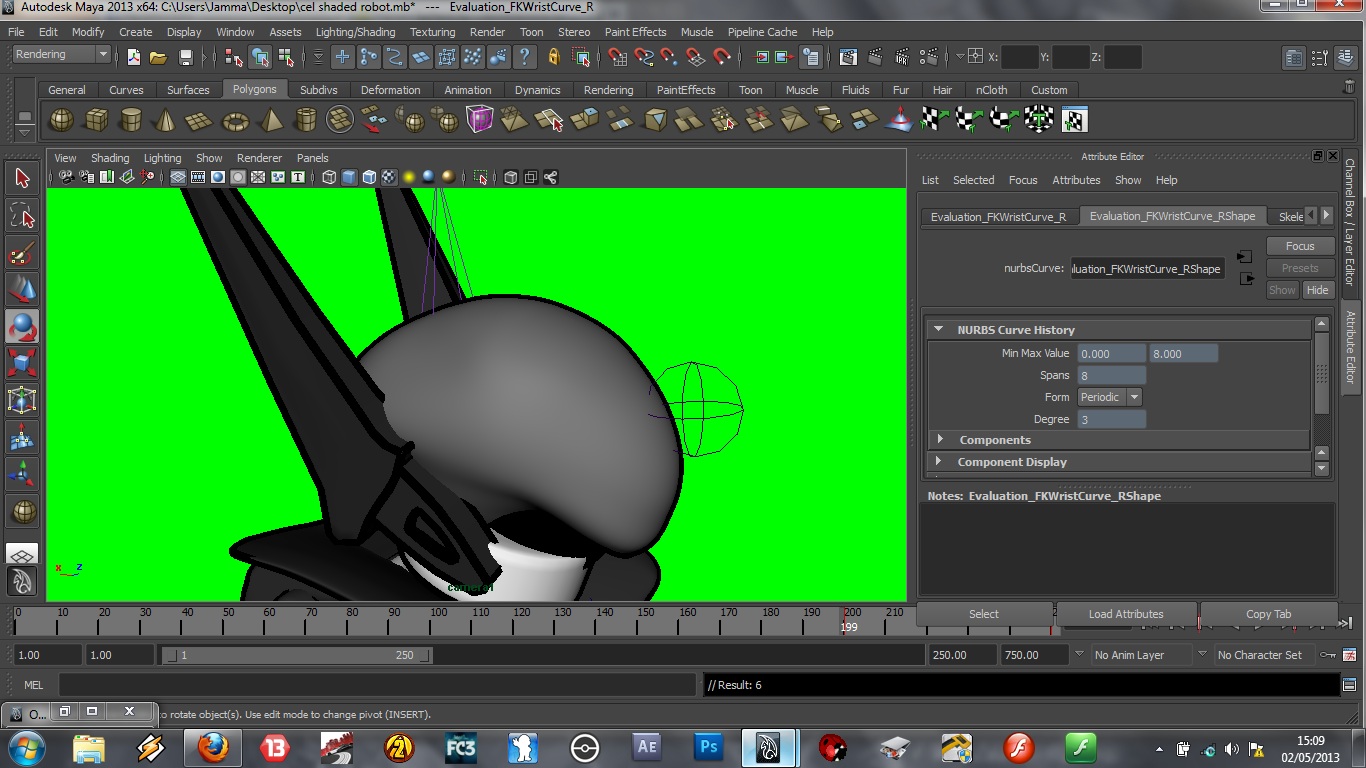Select the Polygon Cube creation icon
The width and height of the screenshot is (1366, 768).
pyautogui.click(x=96, y=119)
